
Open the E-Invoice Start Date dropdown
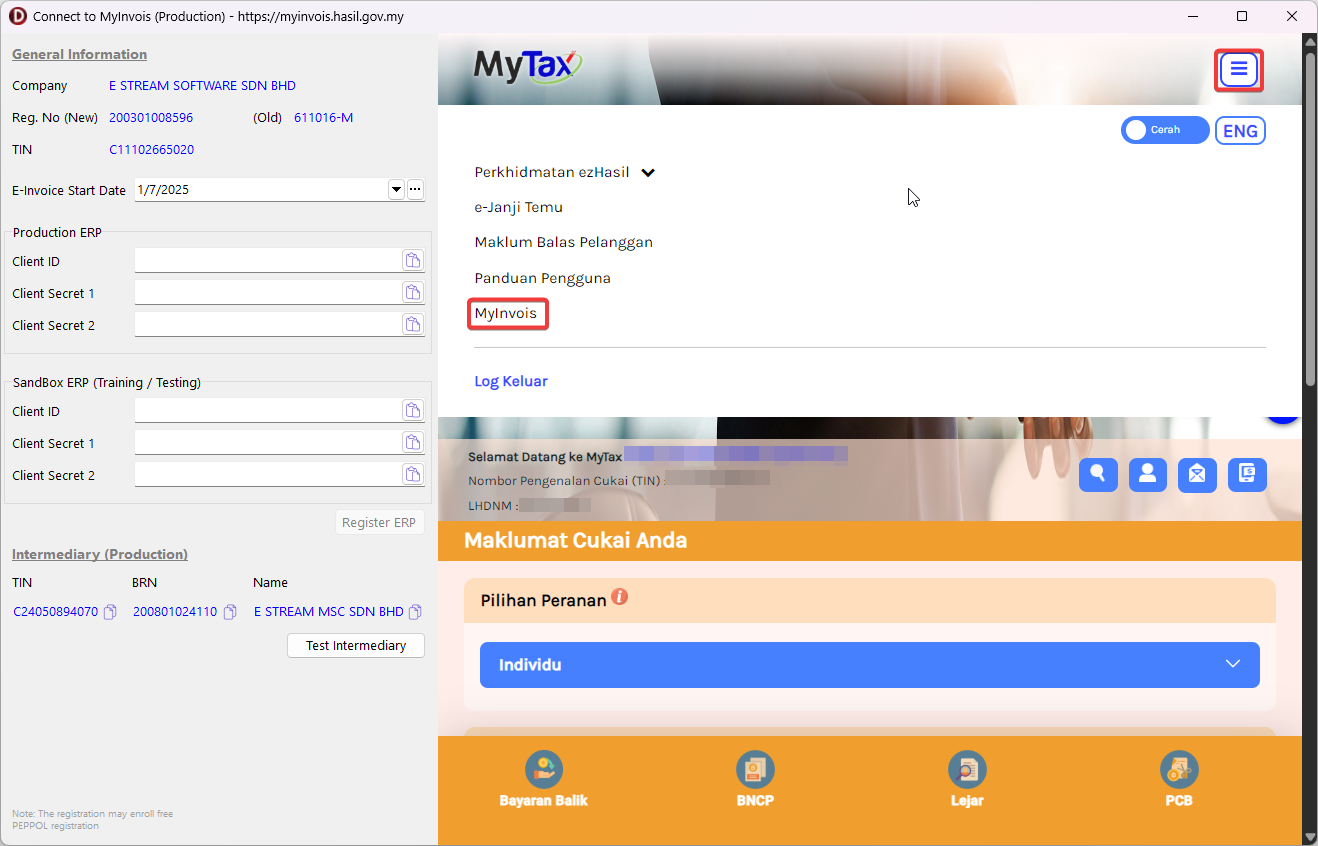click(x=396, y=189)
